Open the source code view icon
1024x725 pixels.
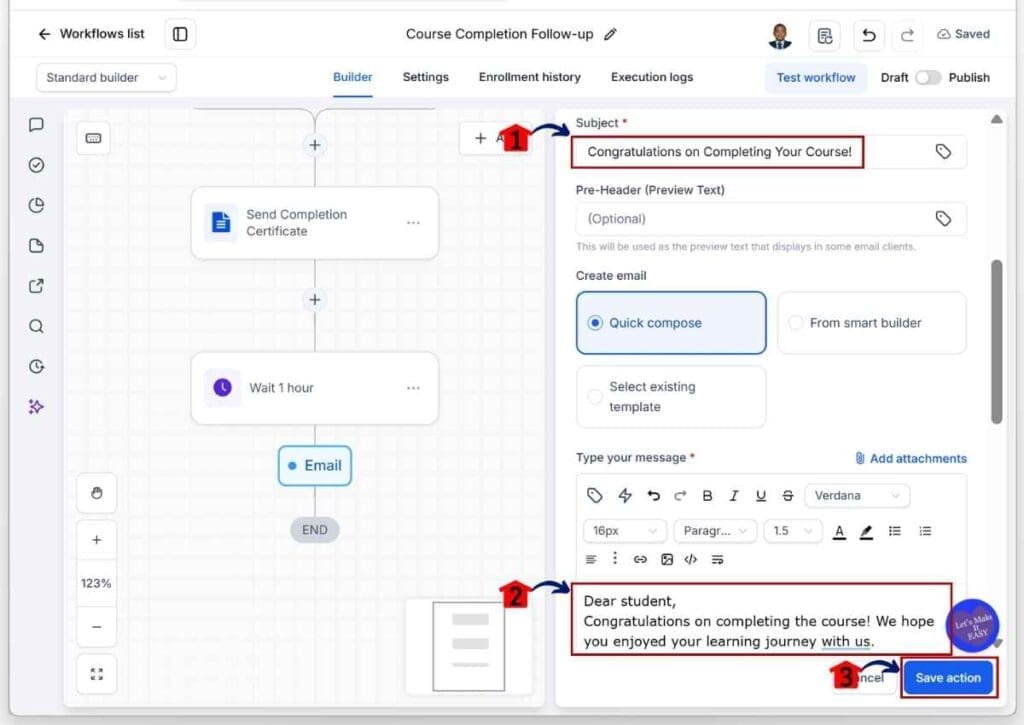690,559
